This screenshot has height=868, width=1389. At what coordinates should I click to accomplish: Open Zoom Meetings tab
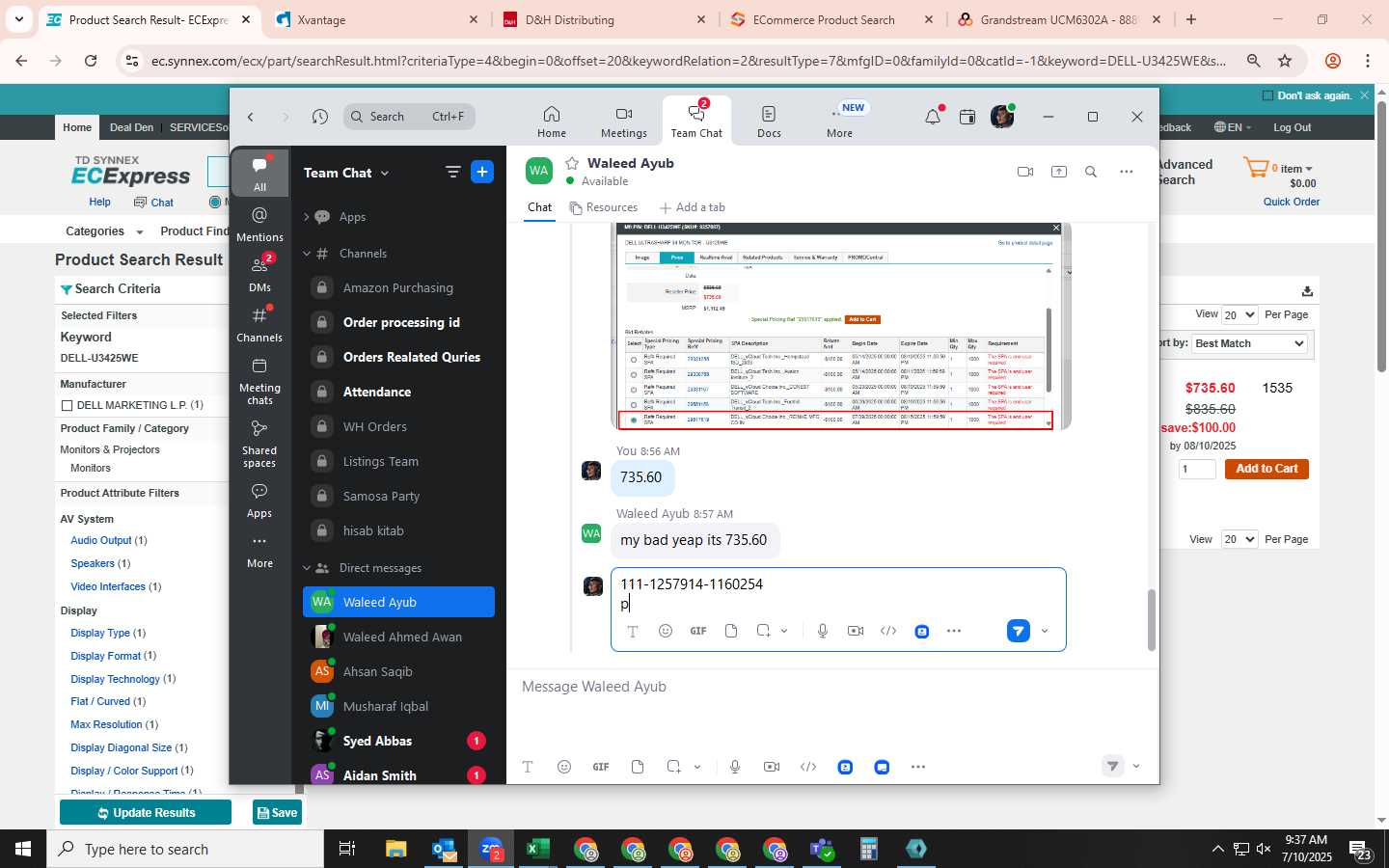tap(624, 122)
